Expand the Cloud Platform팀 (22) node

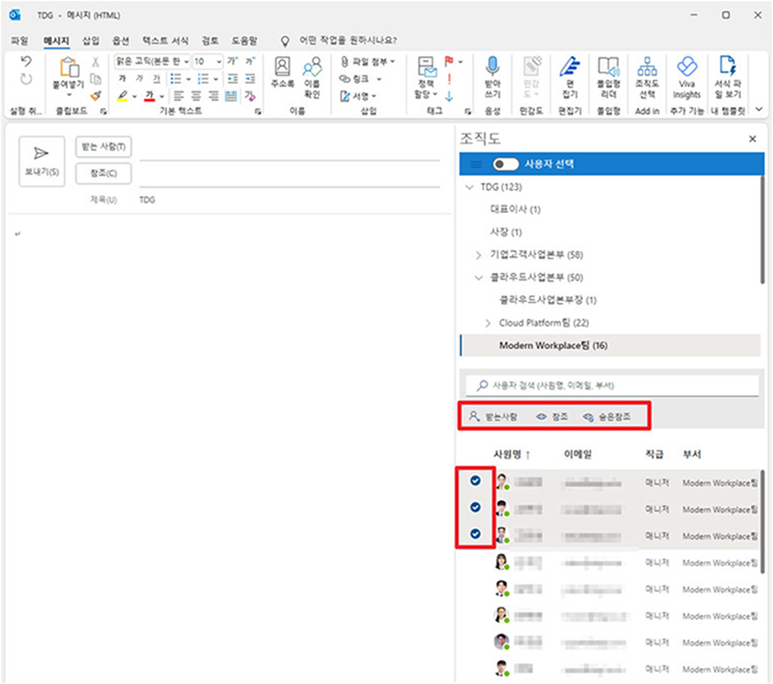488,323
